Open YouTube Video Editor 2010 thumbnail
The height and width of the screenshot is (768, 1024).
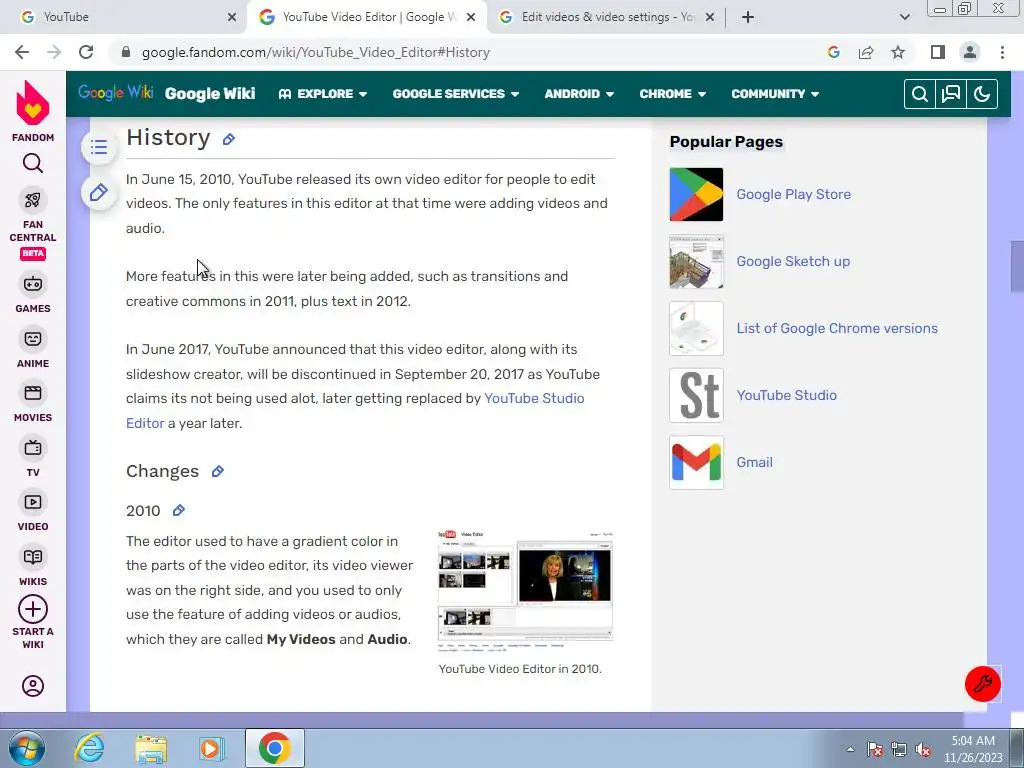click(x=526, y=591)
